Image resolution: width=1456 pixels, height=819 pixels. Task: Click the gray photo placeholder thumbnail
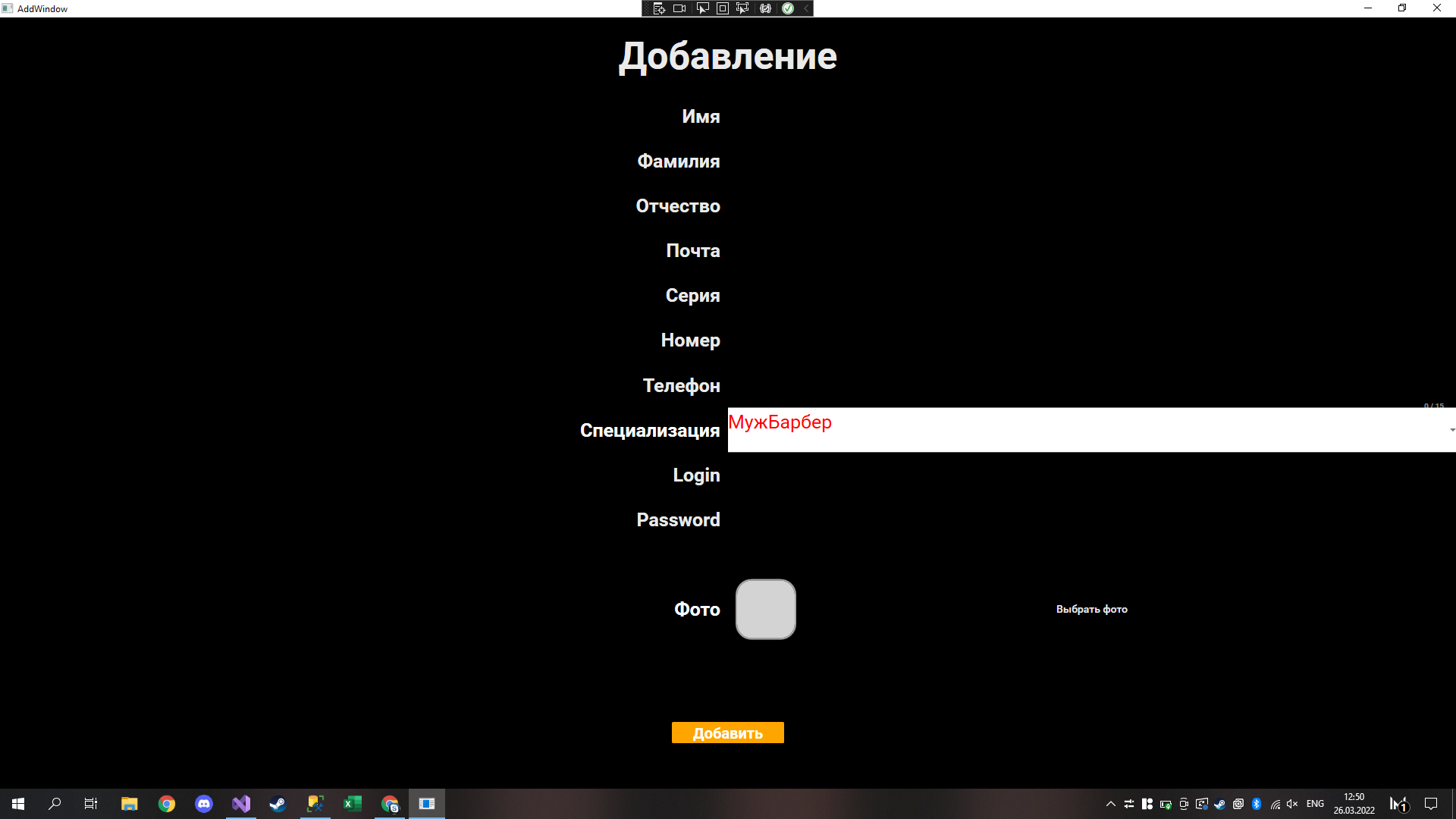pyautogui.click(x=765, y=609)
